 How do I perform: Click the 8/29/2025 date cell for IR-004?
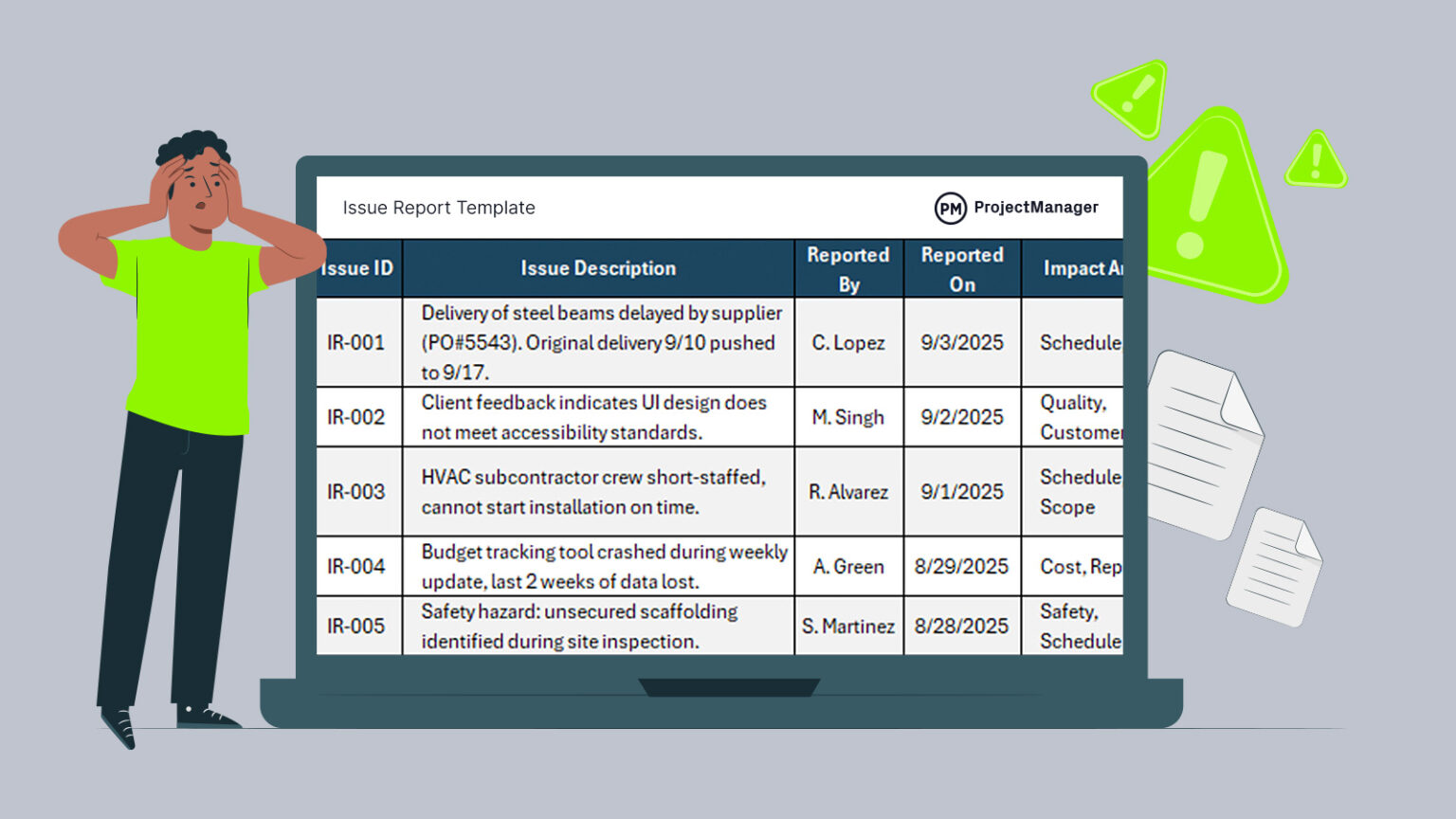tap(962, 566)
